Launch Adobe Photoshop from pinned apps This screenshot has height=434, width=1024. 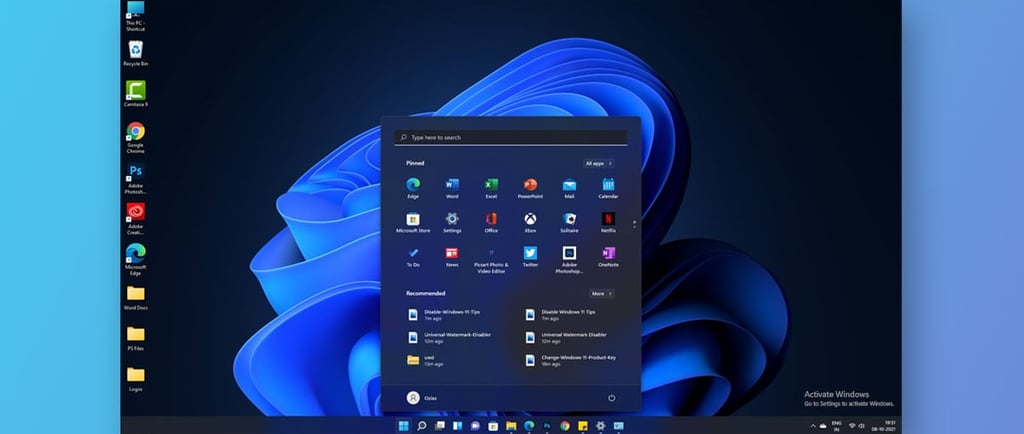tap(569, 260)
